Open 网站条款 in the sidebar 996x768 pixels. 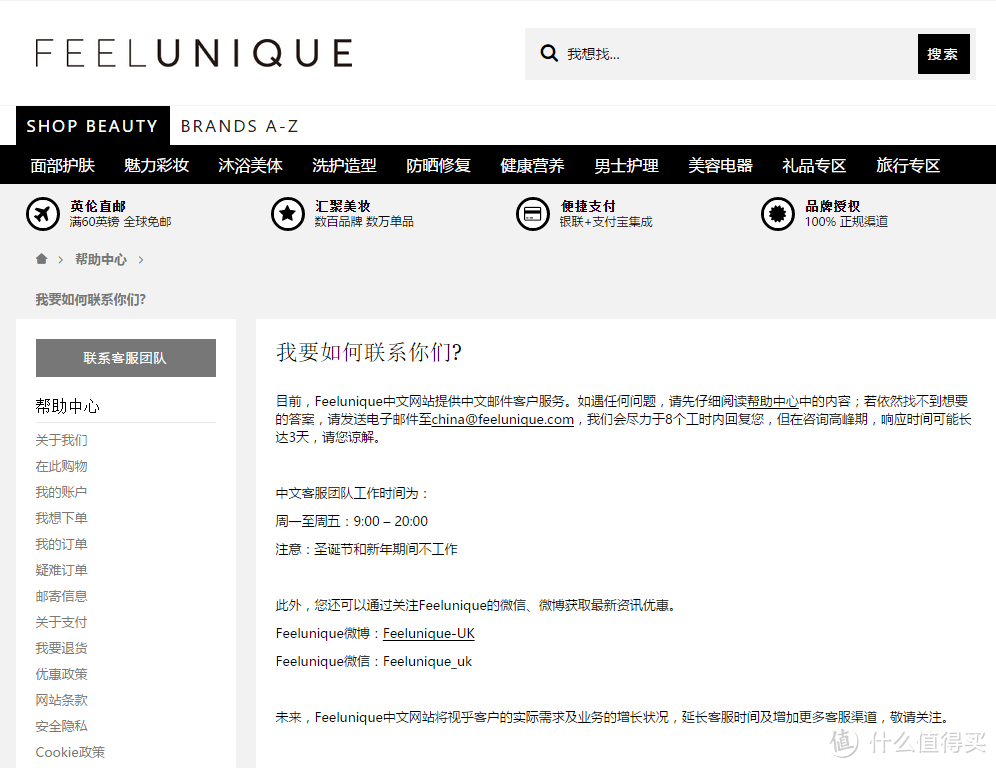pos(62,700)
